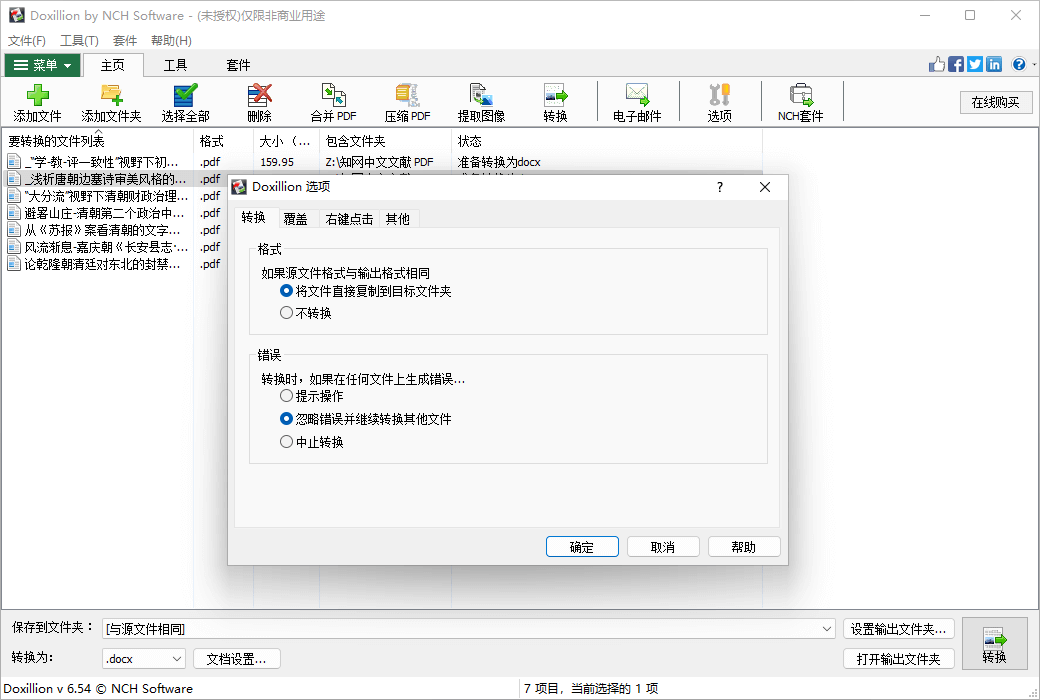Viewport: 1040px width, 700px height.
Task: Click the 取消 button
Action: (663, 547)
